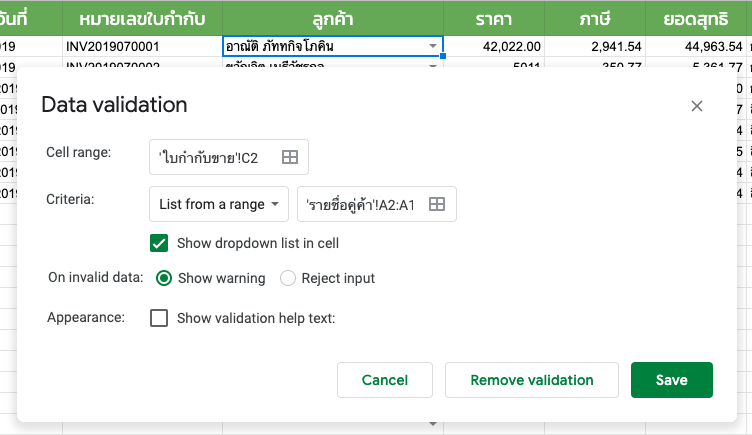The width and height of the screenshot is (752, 435).
Task: Click the cell range grid selector icon
Action: pyautogui.click(x=290, y=157)
